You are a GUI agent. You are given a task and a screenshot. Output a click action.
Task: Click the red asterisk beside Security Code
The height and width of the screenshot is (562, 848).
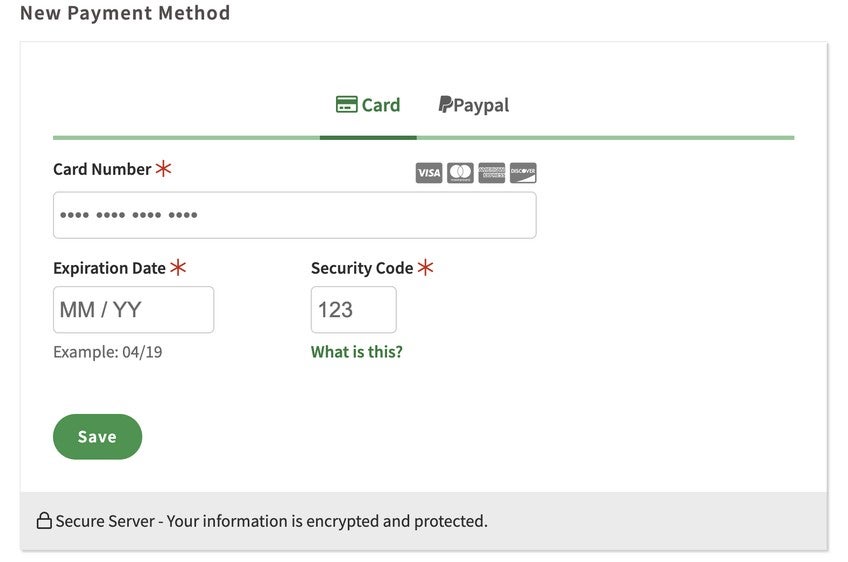coord(426,268)
